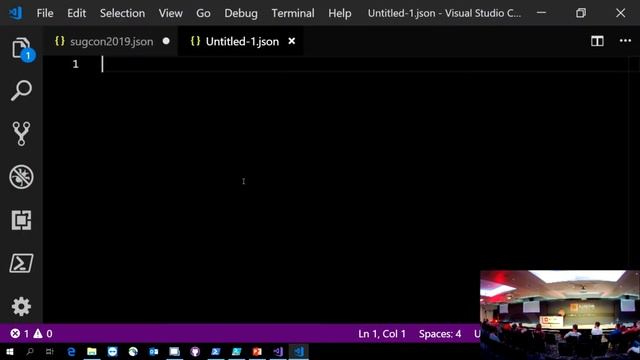The image size is (640, 360).
Task: Click the conference room video thumbnail
Action: [x=560, y=315]
